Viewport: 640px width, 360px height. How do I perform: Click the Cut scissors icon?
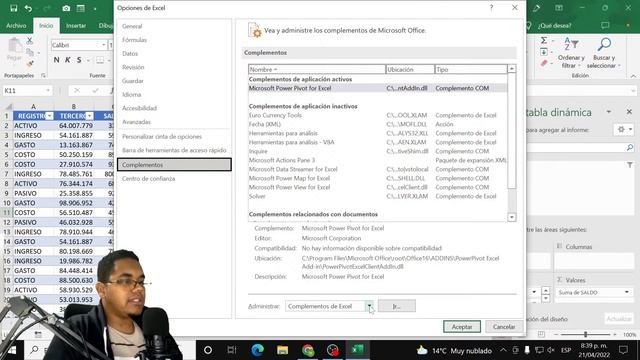click(x=29, y=40)
